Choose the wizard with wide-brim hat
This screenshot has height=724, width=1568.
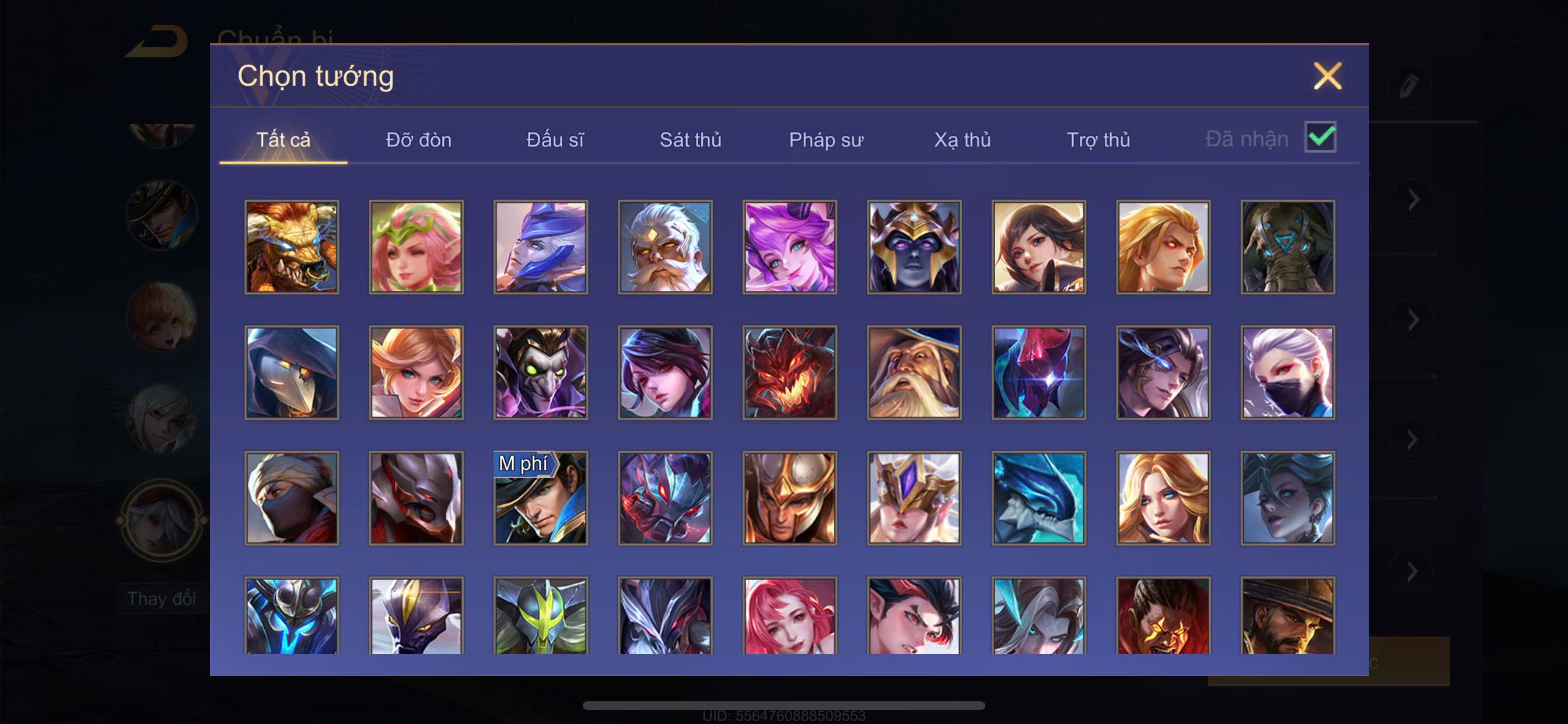914,372
